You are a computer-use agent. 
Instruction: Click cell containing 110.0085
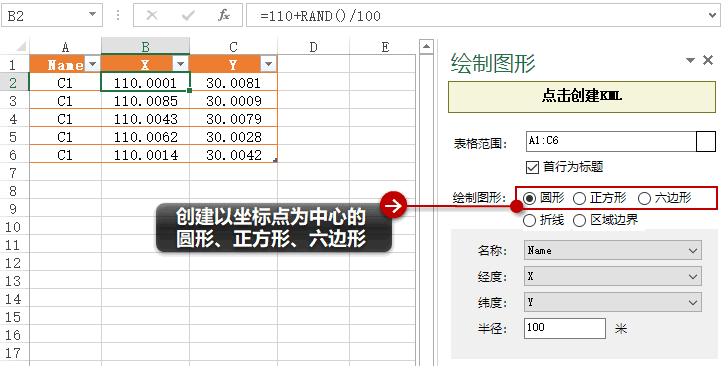[x=145, y=101]
